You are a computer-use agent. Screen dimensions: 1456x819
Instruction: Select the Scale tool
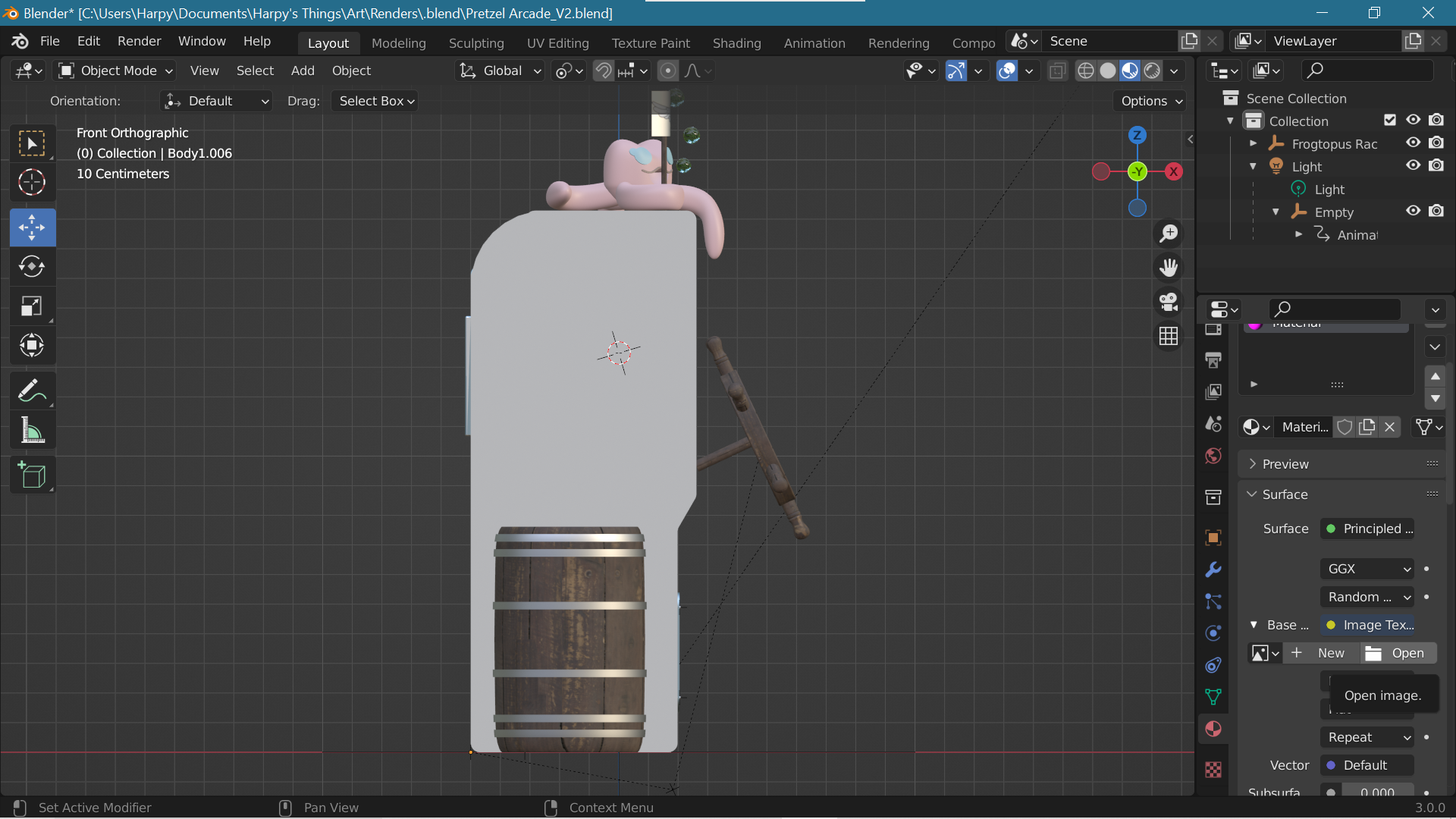pos(32,306)
